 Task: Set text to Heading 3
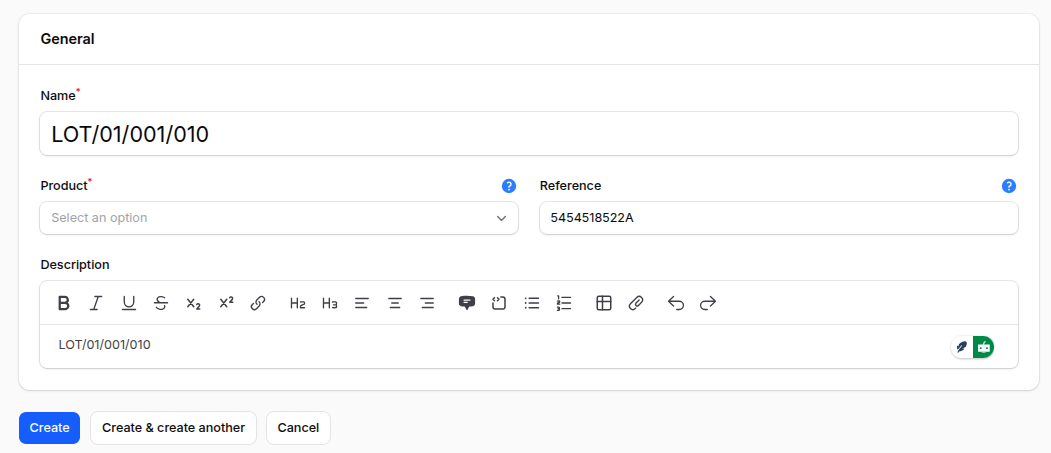coord(329,303)
